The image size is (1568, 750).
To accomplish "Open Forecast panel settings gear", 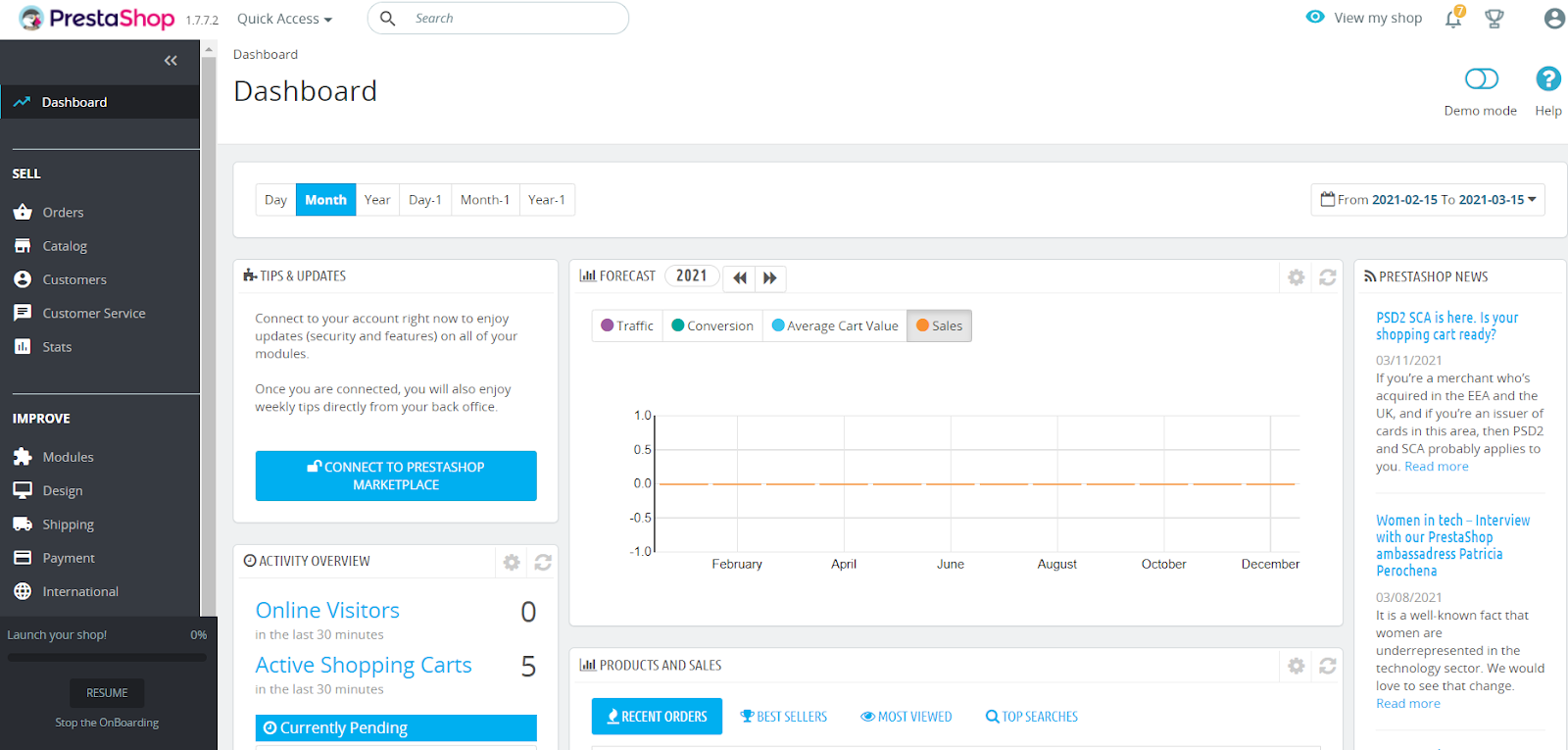I will click(x=1296, y=277).
